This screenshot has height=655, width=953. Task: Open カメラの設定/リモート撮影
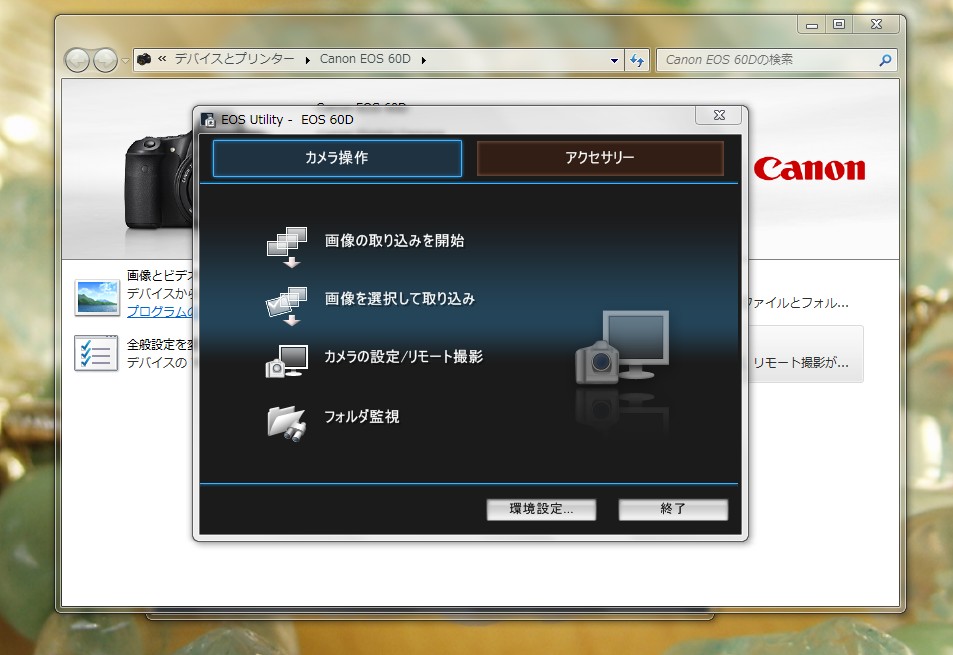pyautogui.click(x=403, y=356)
